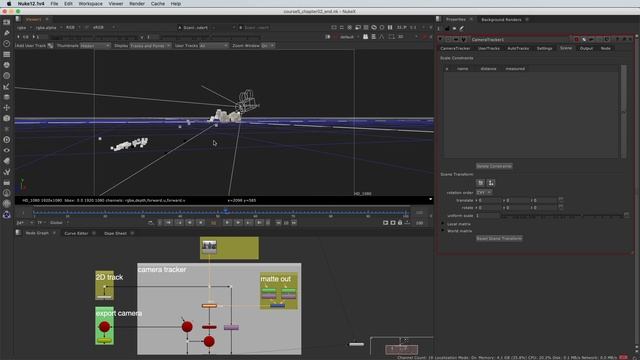Switch to the Dope Sheet tab
The height and width of the screenshot is (360, 640).
point(116,233)
